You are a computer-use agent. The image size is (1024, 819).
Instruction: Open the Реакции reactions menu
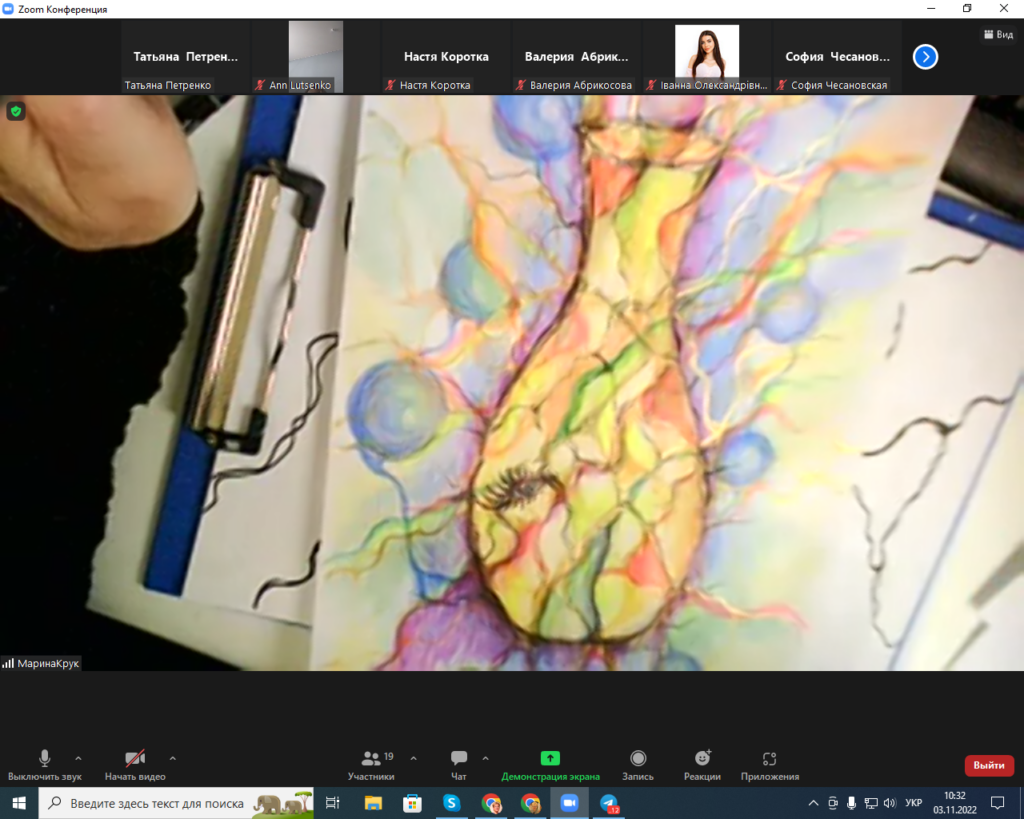click(x=702, y=759)
